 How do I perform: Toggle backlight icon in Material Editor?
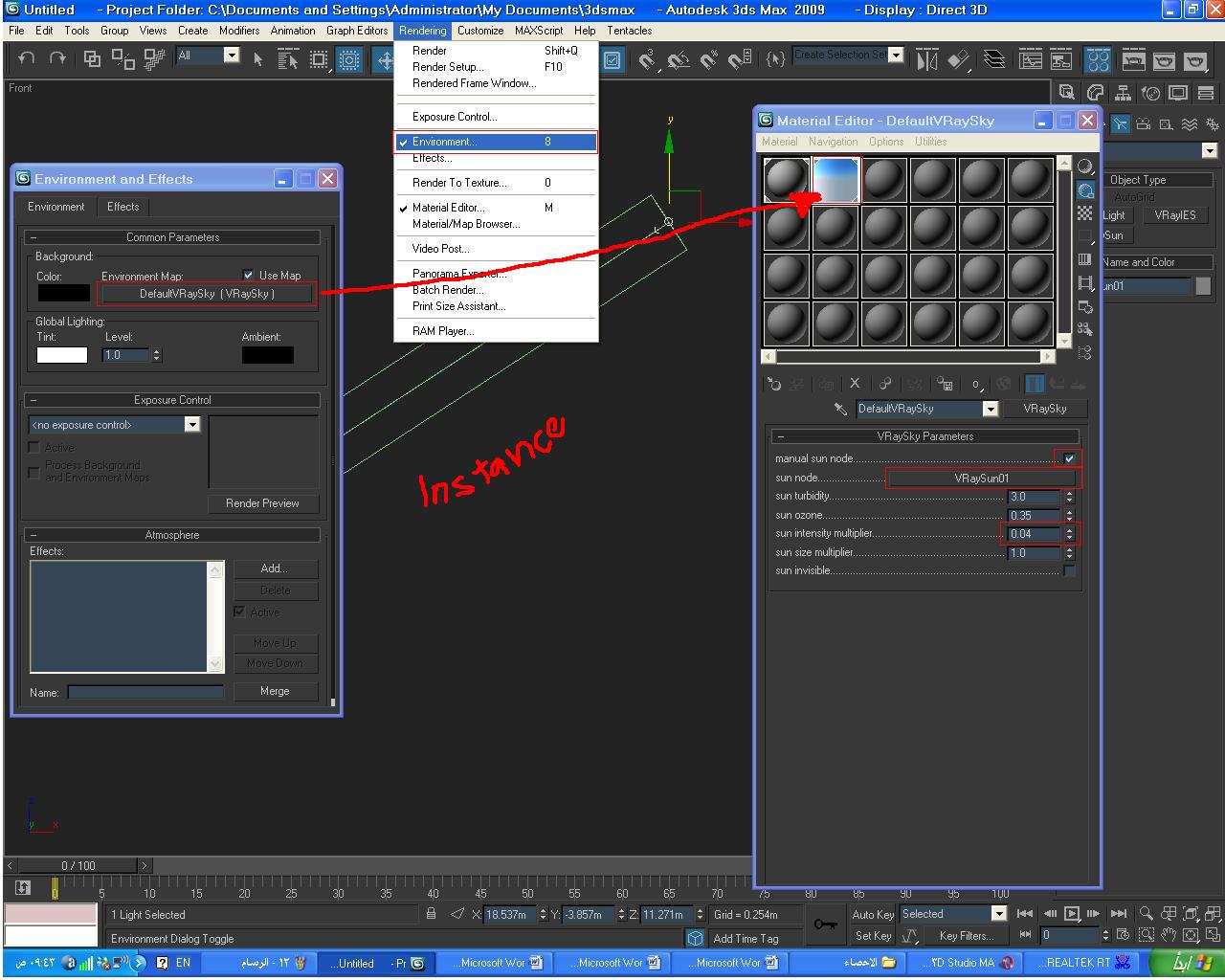1085,190
